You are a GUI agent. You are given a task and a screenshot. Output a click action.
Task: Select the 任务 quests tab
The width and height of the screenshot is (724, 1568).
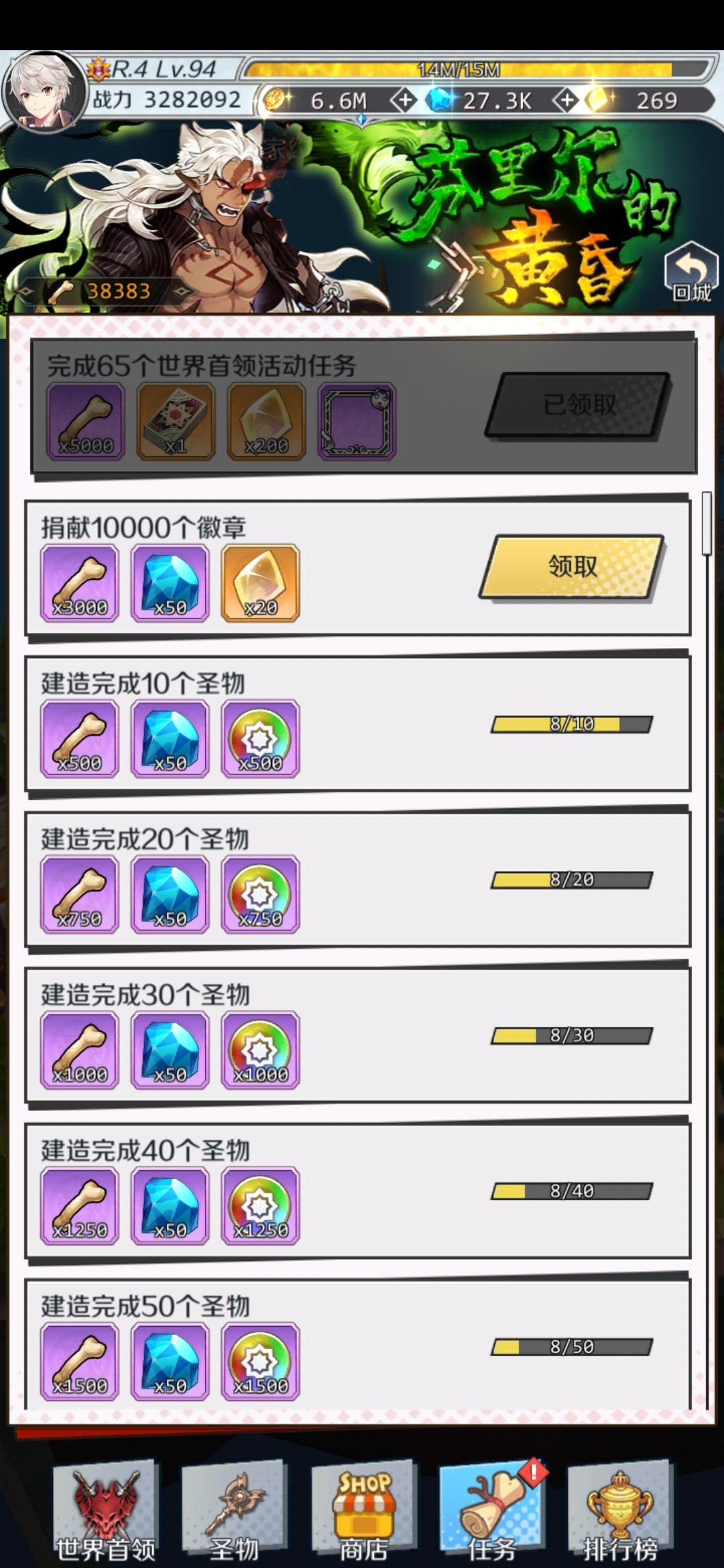[492, 1512]
